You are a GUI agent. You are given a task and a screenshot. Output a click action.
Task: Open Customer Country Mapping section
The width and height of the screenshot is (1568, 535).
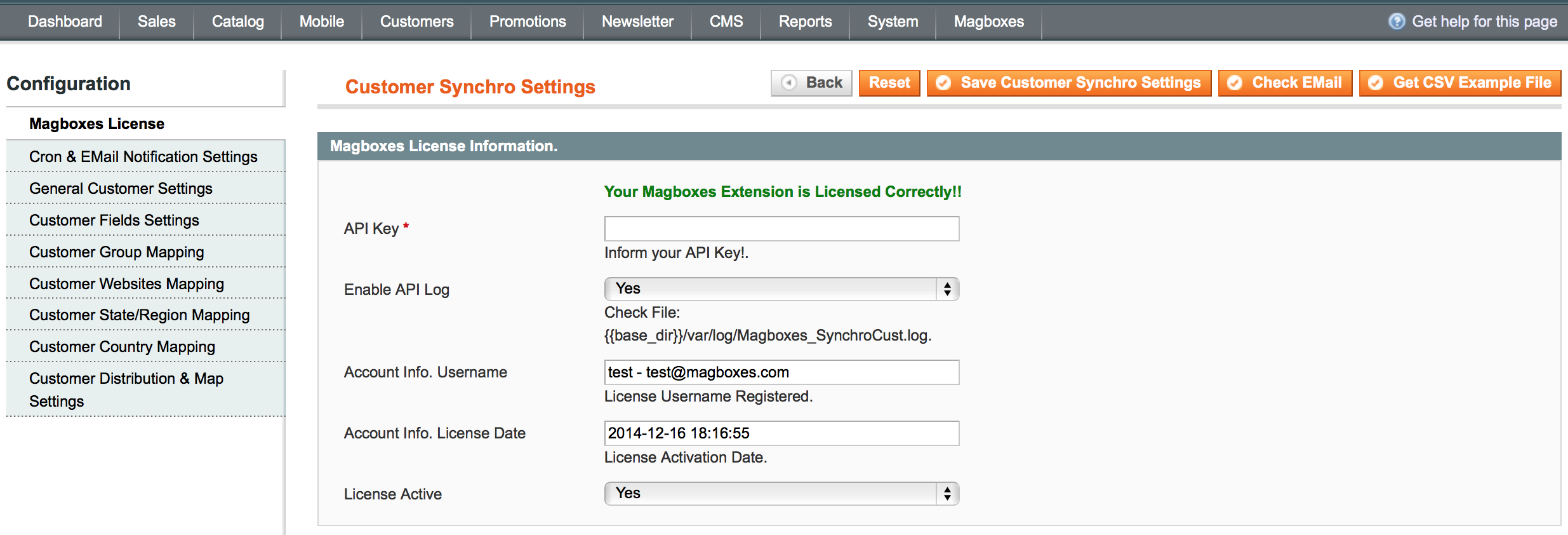[145, 346]
